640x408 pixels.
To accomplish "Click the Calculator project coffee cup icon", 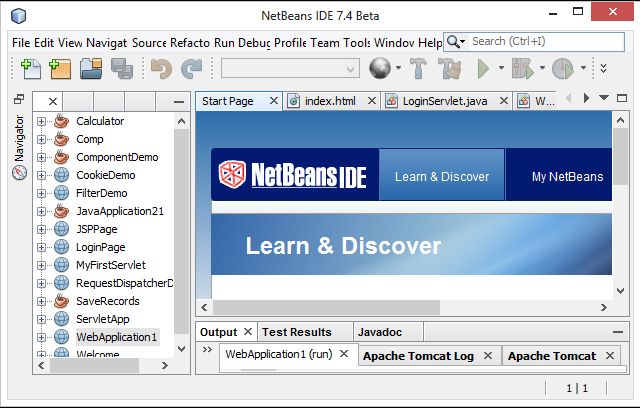I will (62, 121).
